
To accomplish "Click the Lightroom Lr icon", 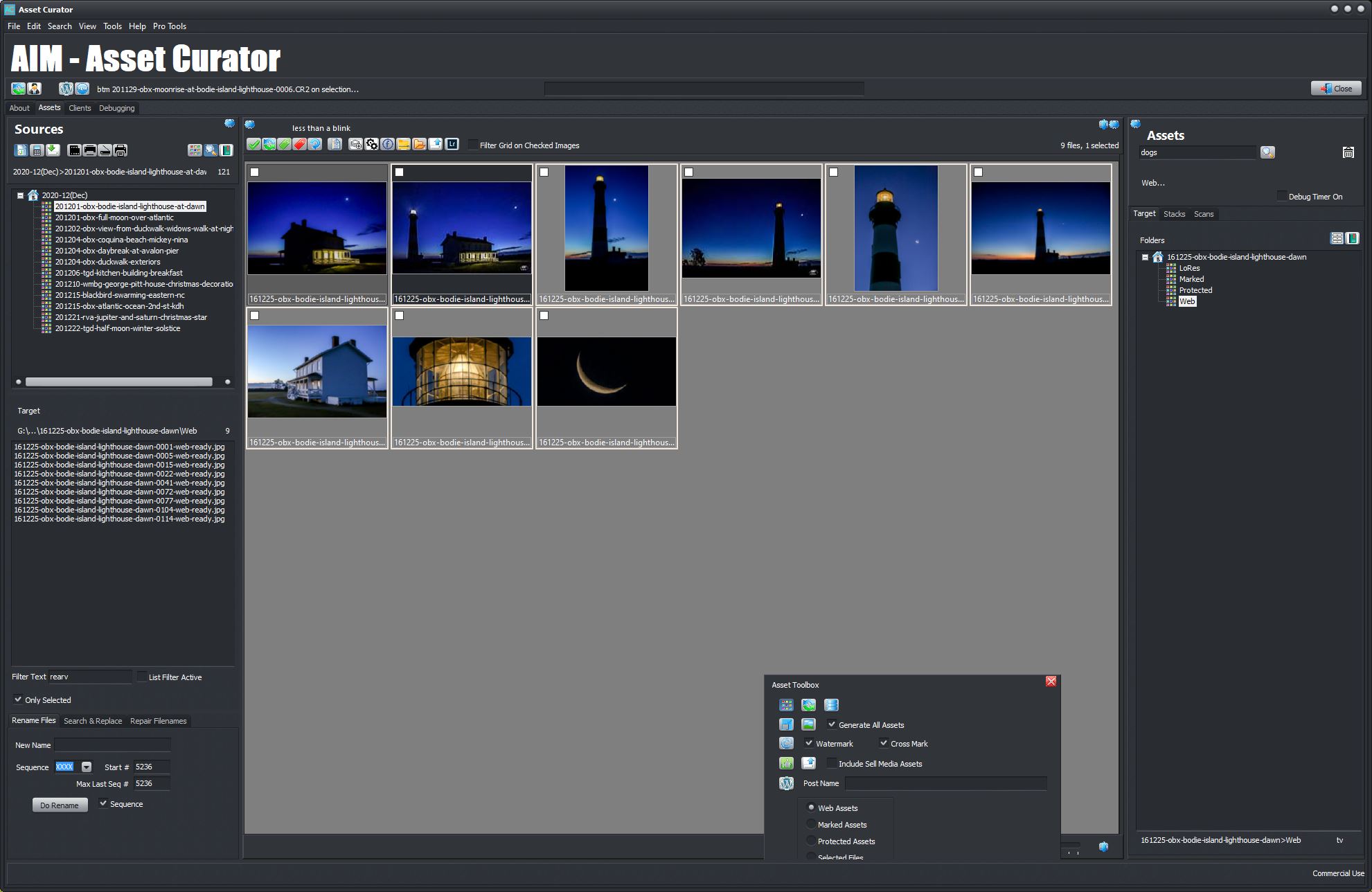I will [x=452, y=144].
